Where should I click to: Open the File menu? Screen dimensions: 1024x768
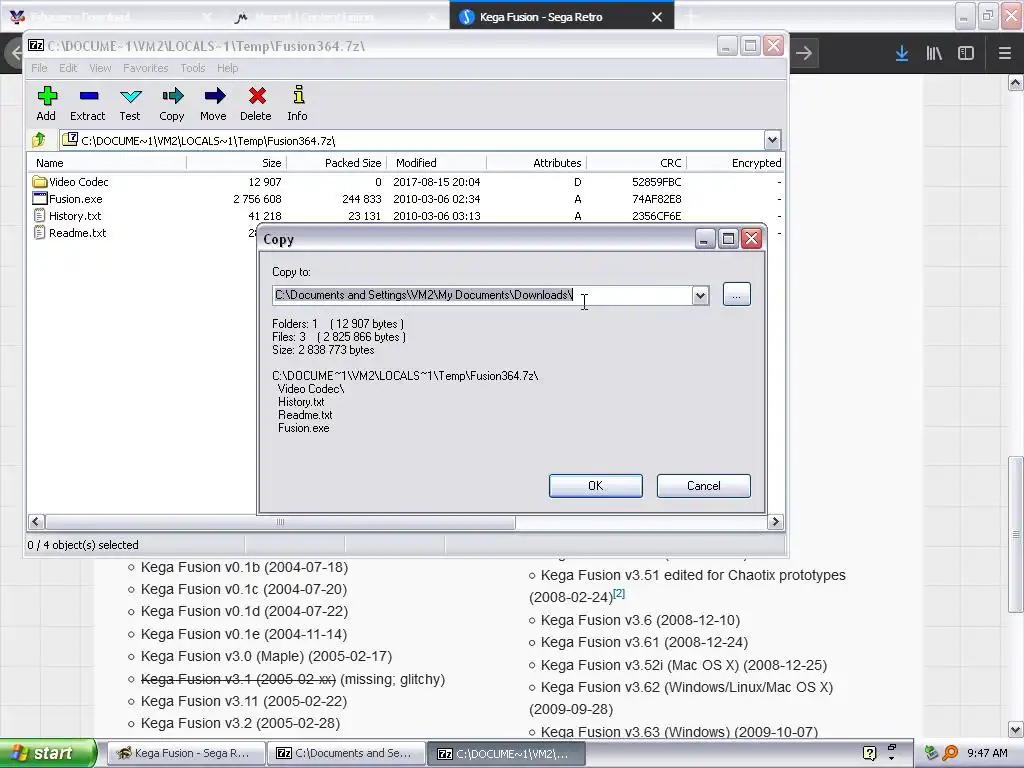coord(39,68)
